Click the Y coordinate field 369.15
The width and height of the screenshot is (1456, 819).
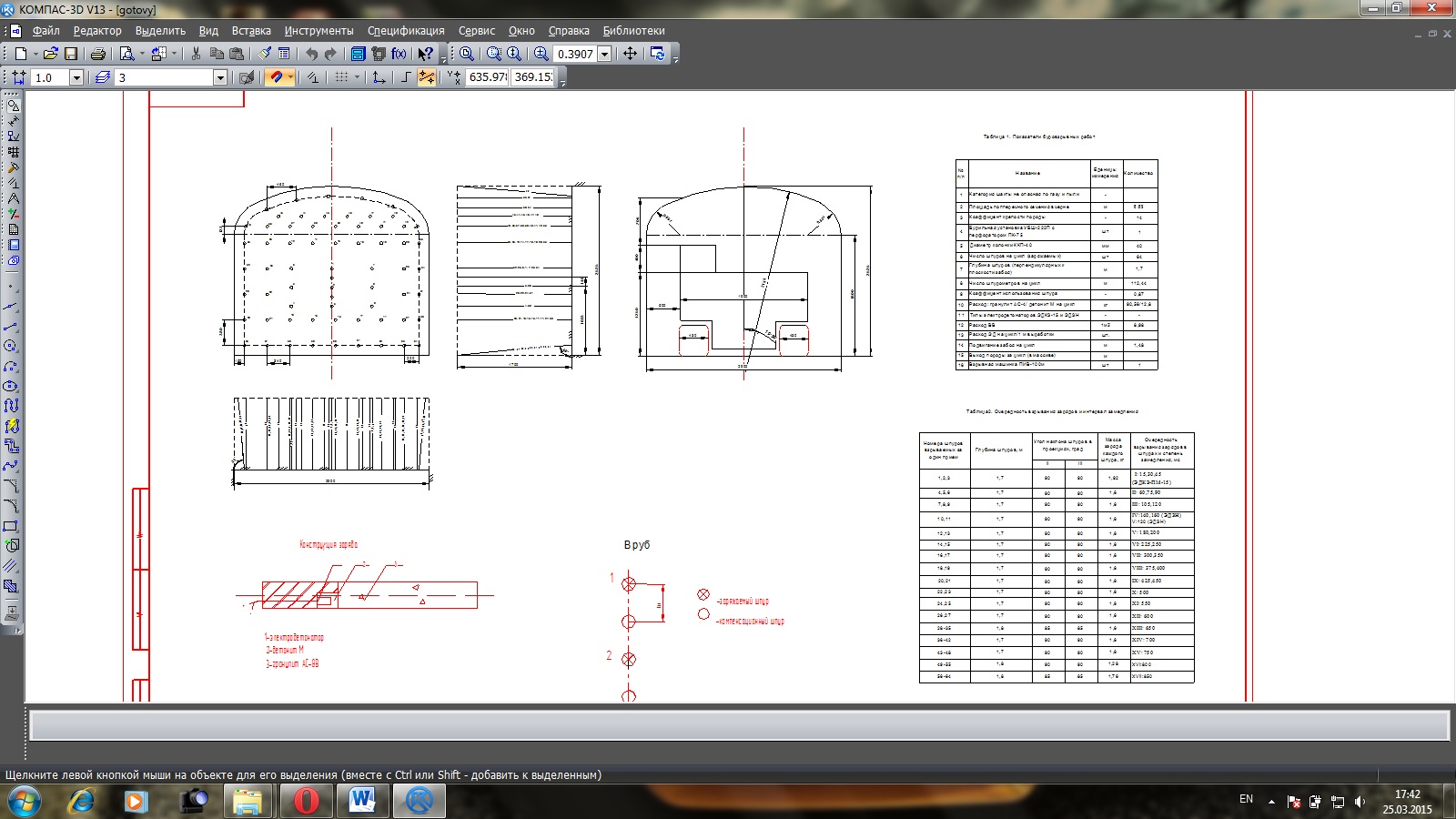coord(532,77)
